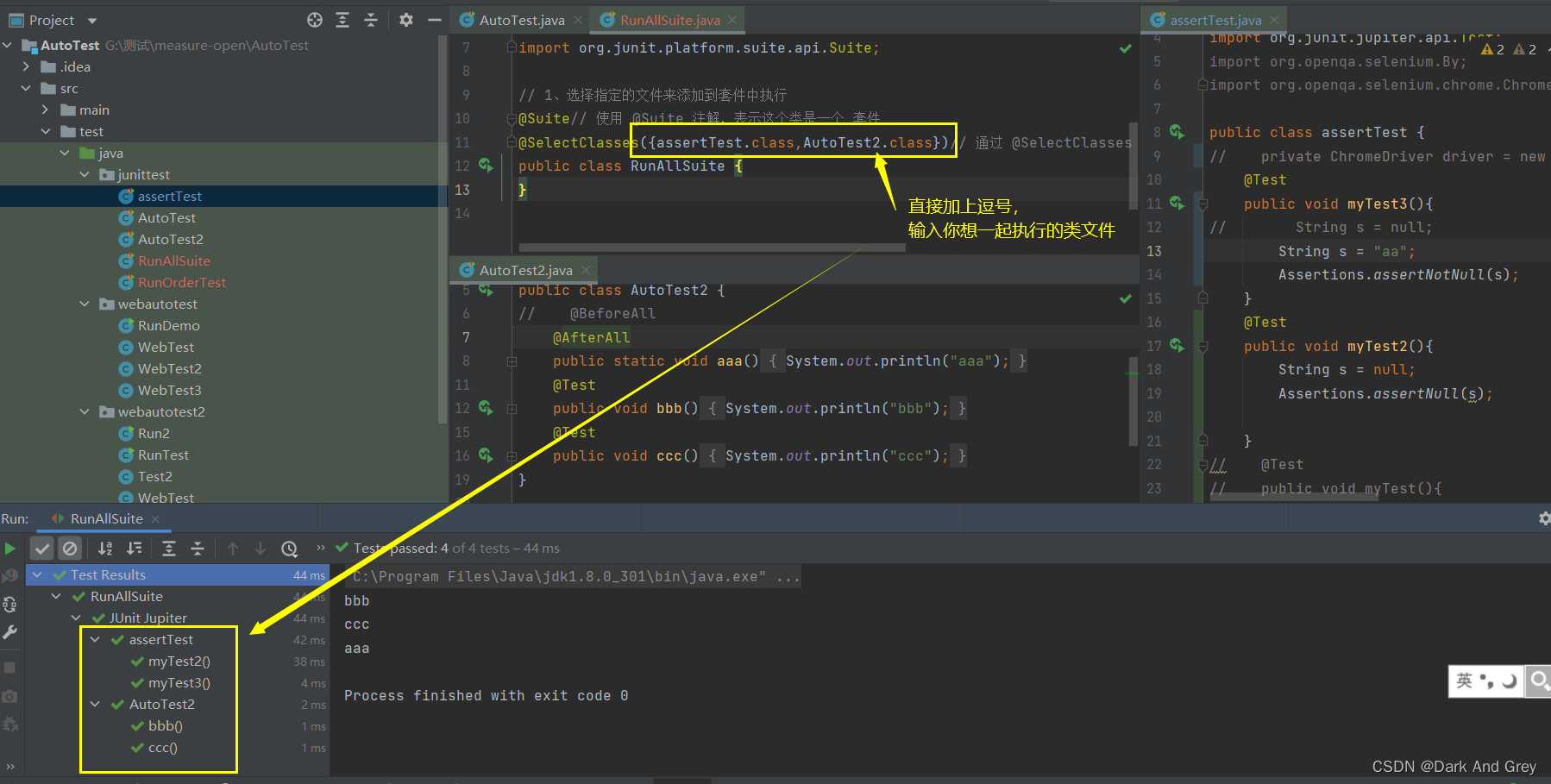
Task: Collapse all nodes in Project panel
Action: 371,20
